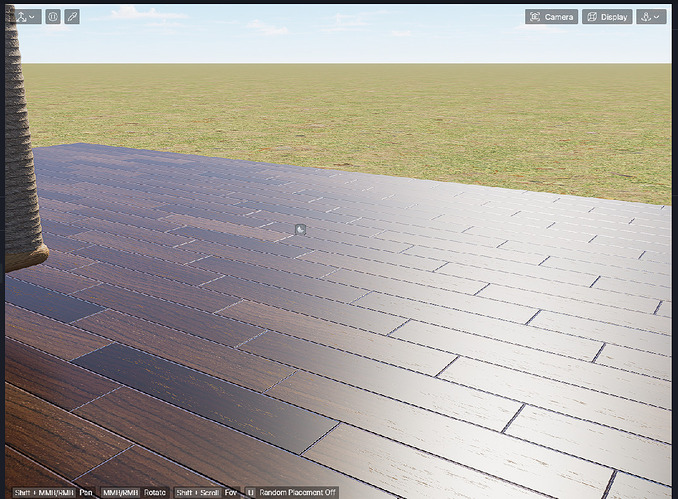Open the Display options button
The height and width of the screenshot is (499, 678).
[607, 17]
